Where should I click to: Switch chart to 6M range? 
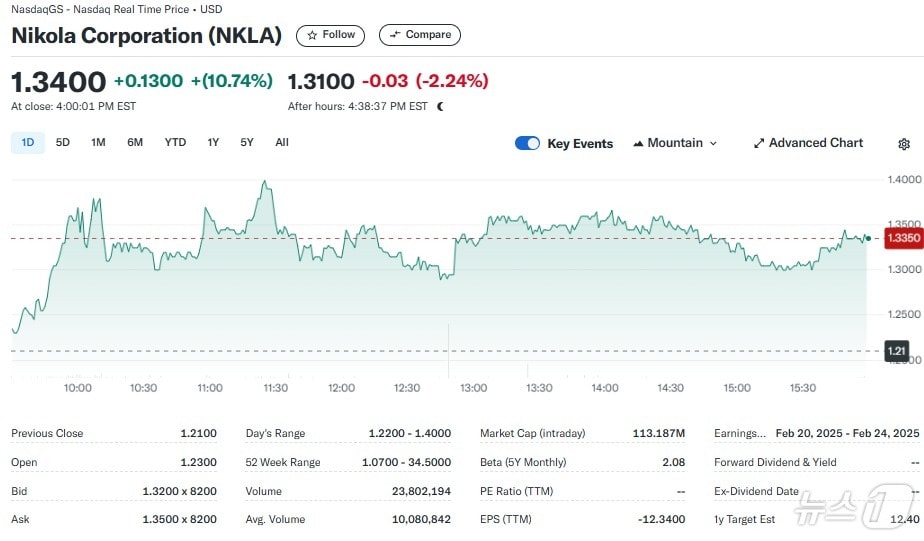tap(135, 142)
